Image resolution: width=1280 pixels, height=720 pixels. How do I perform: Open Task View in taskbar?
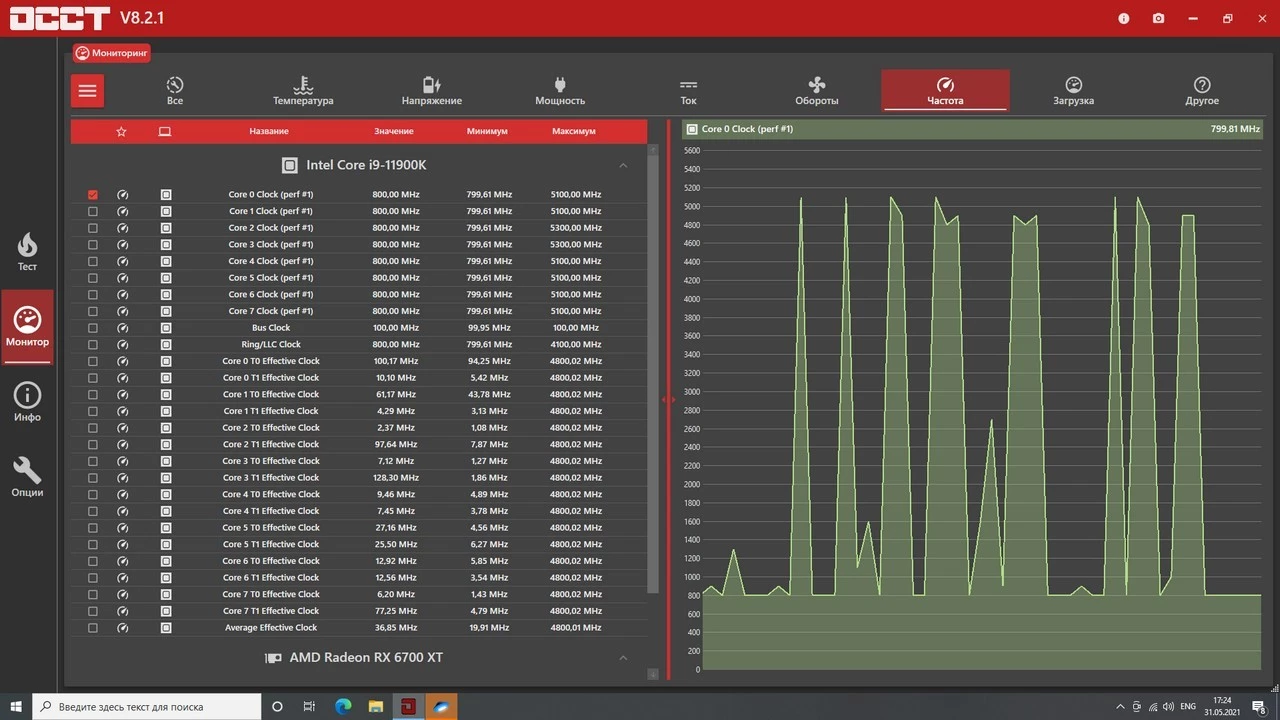click(309, 706)
